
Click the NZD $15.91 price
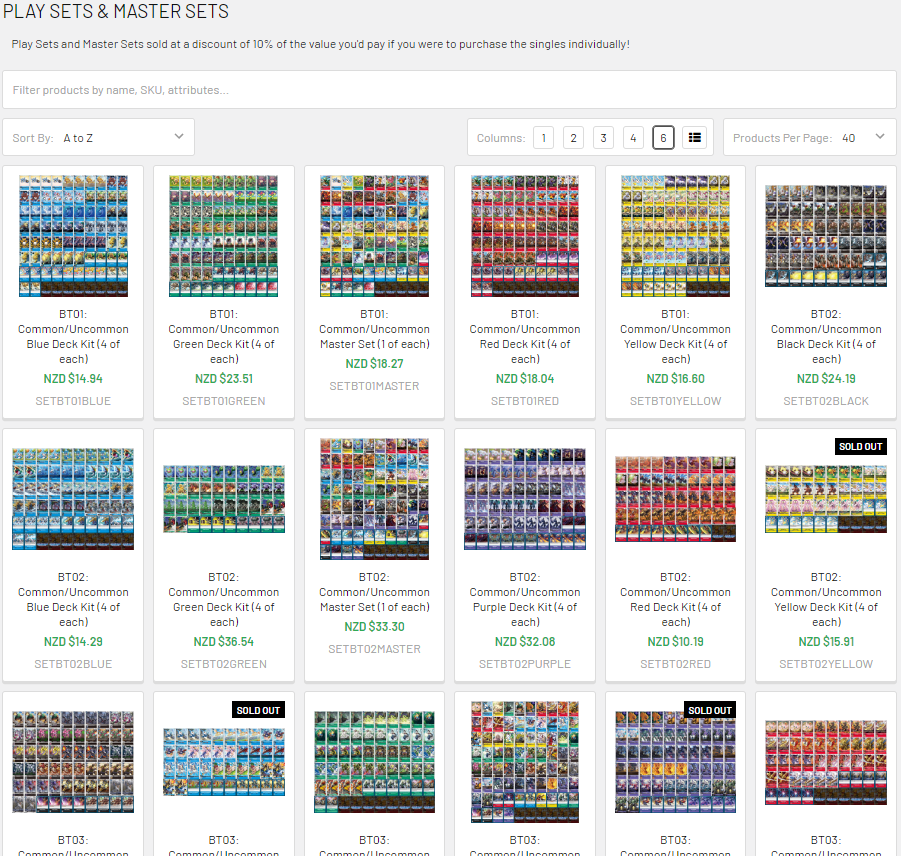[826, 642]
